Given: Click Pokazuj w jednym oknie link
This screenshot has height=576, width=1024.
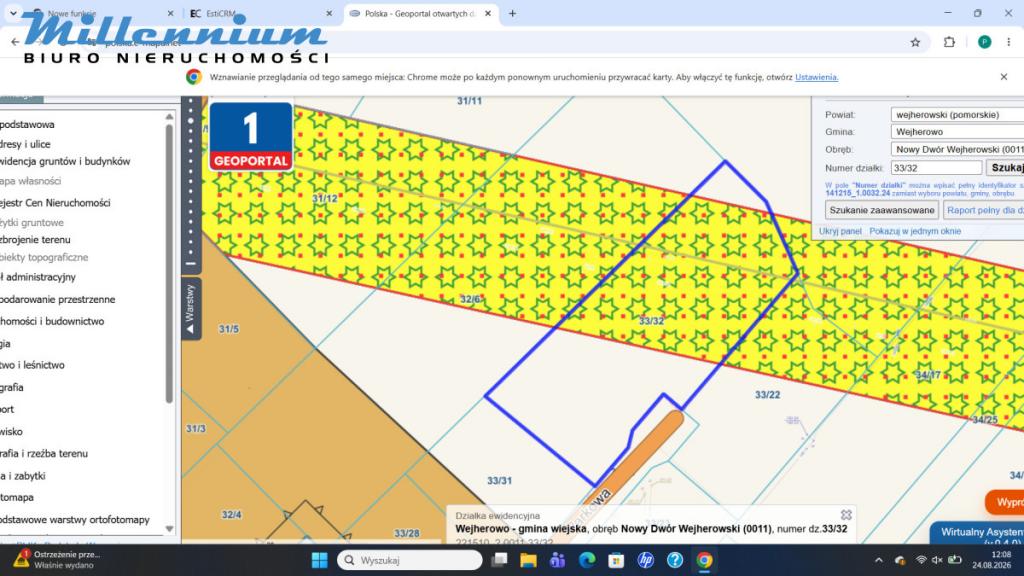Looking at the screenshot, I should click(915, 231).
